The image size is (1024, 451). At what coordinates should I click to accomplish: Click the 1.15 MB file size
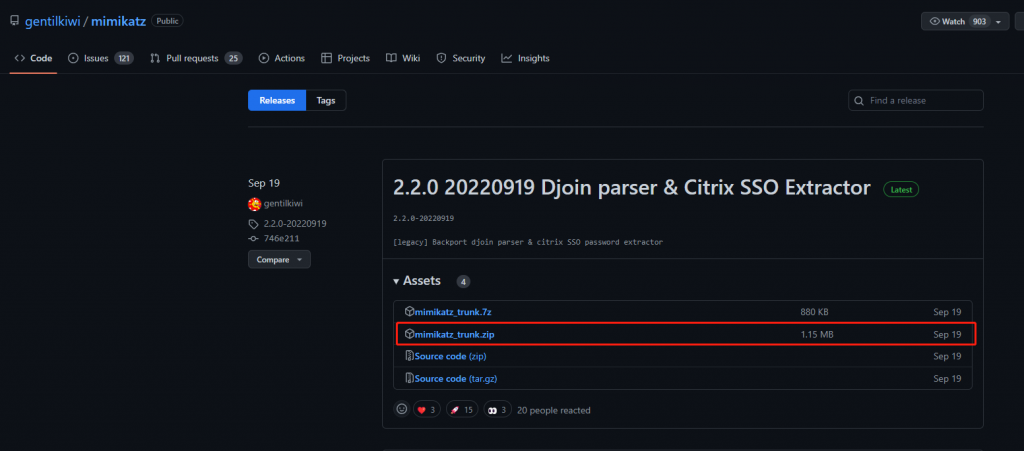(x=817, y=334)
